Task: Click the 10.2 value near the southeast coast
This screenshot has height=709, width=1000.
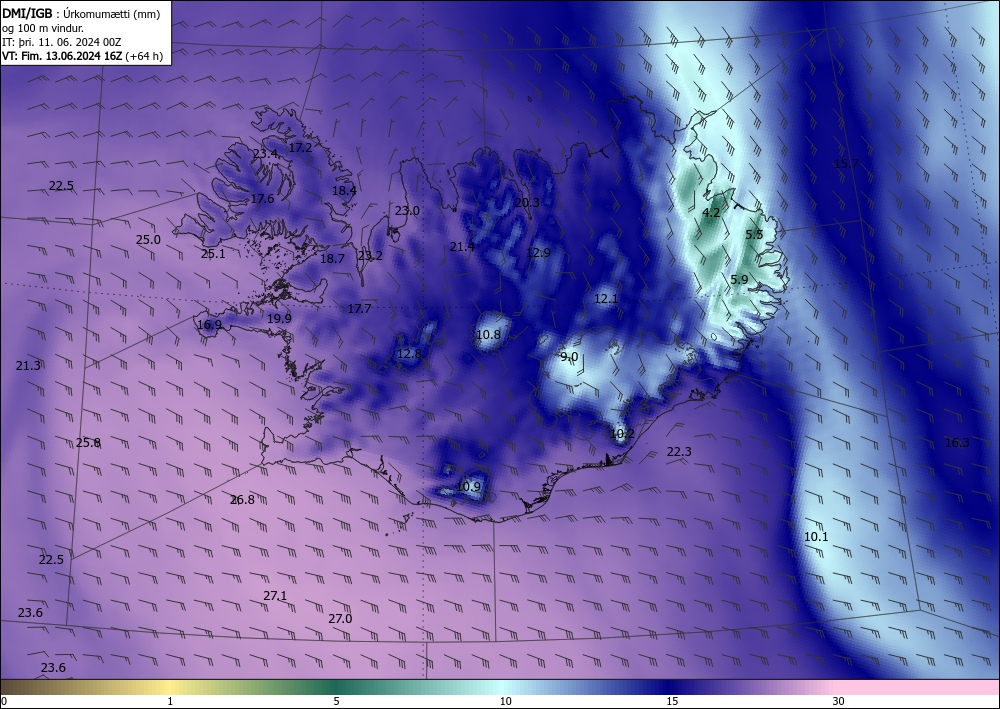Action: pyautogui.click(x=622, y=434)
